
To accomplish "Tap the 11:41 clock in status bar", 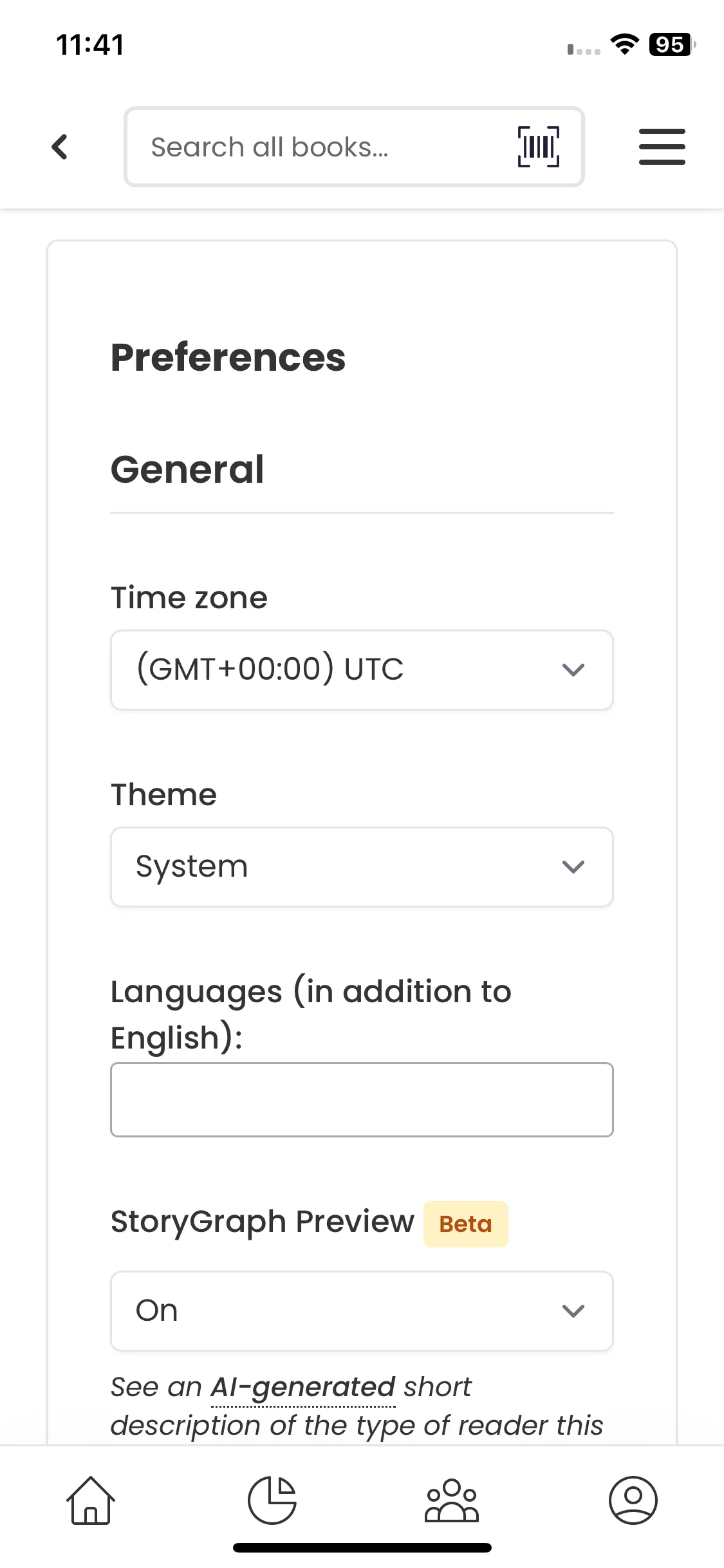I will (x=90, y=44).
